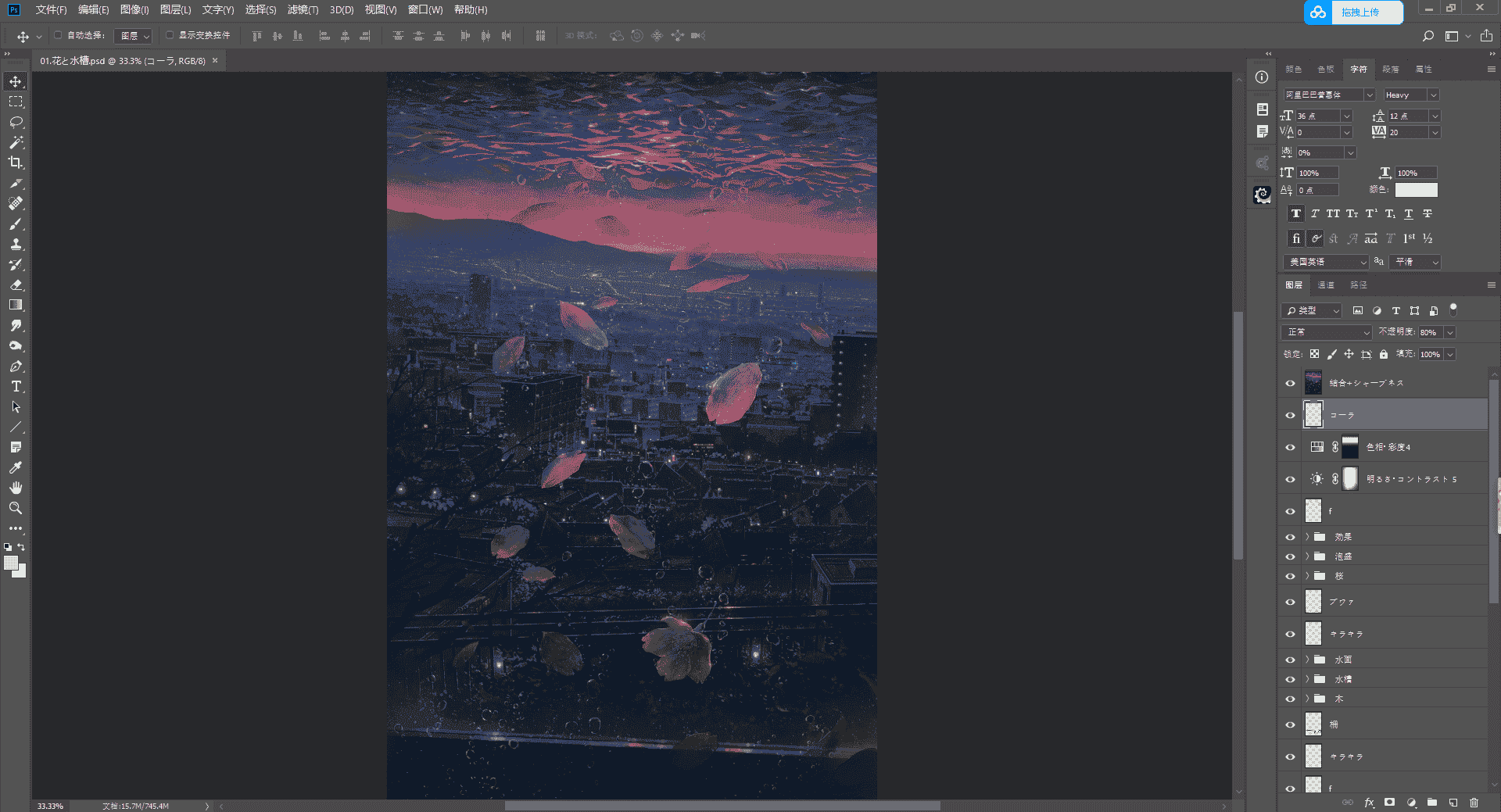Select the Rectangular Marquee tool

tap(16, 102)
